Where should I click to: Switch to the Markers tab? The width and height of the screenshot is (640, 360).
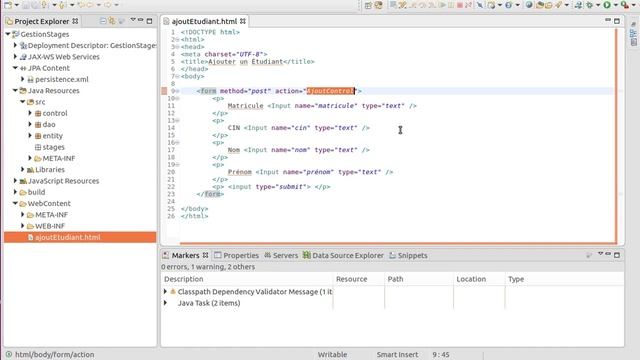coord(185,256)
